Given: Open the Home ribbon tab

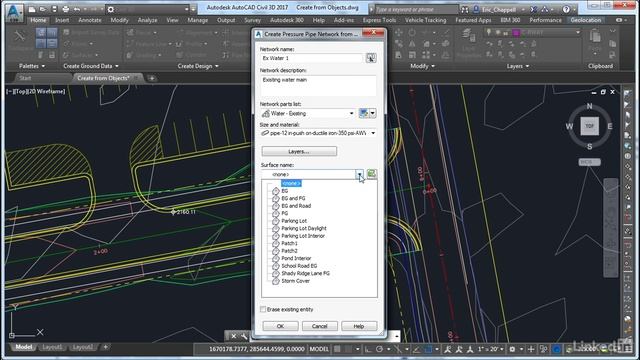Looking at the screenshot, I should click(x=38, y=20).
